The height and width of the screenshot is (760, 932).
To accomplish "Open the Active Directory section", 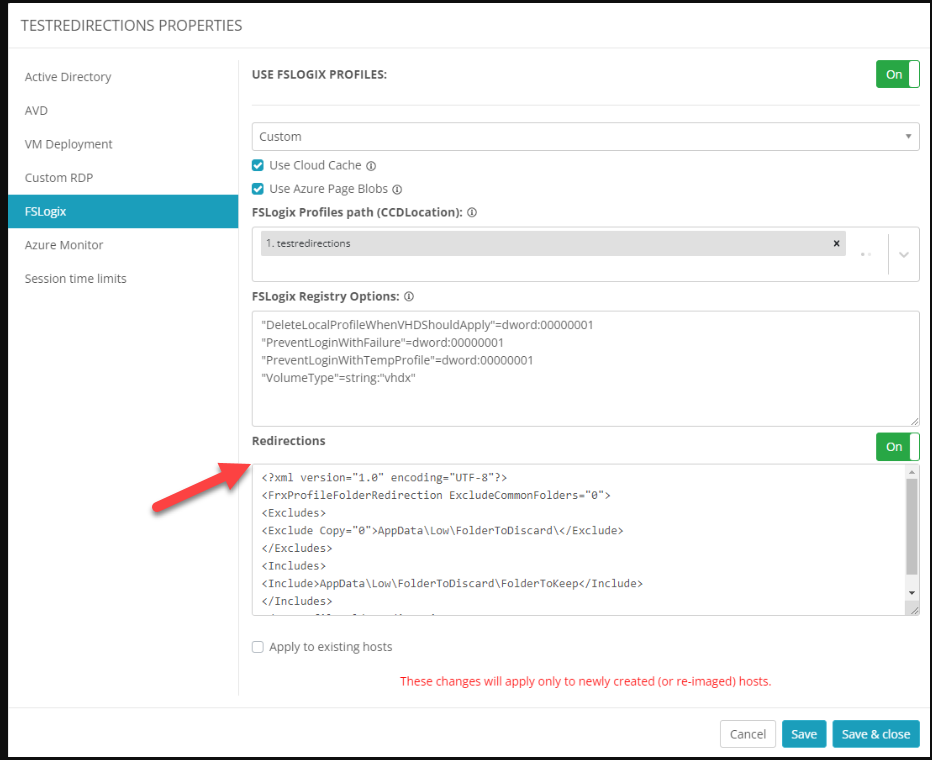I will coord(68,77).
